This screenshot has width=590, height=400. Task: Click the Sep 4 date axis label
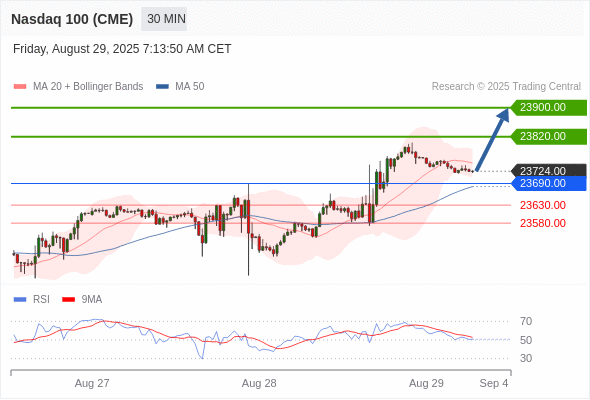(x=494, y=383)
